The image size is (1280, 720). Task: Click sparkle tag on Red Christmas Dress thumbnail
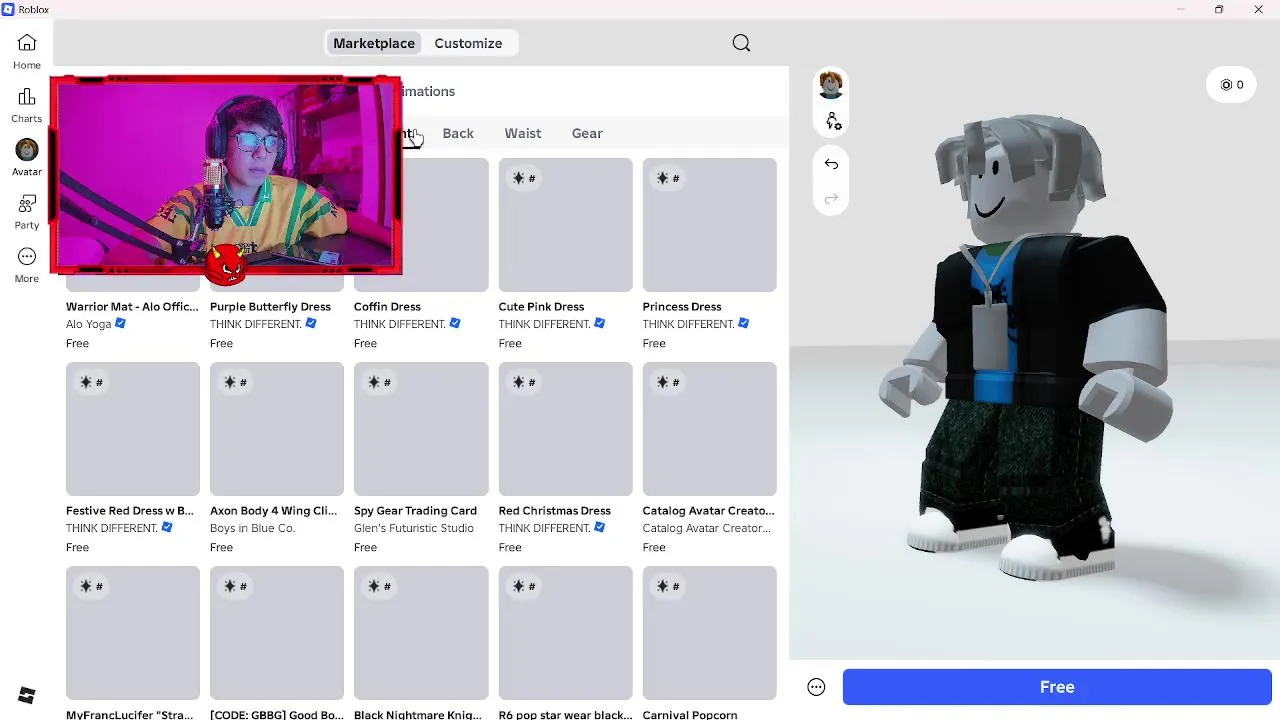[x=524, y=382]
